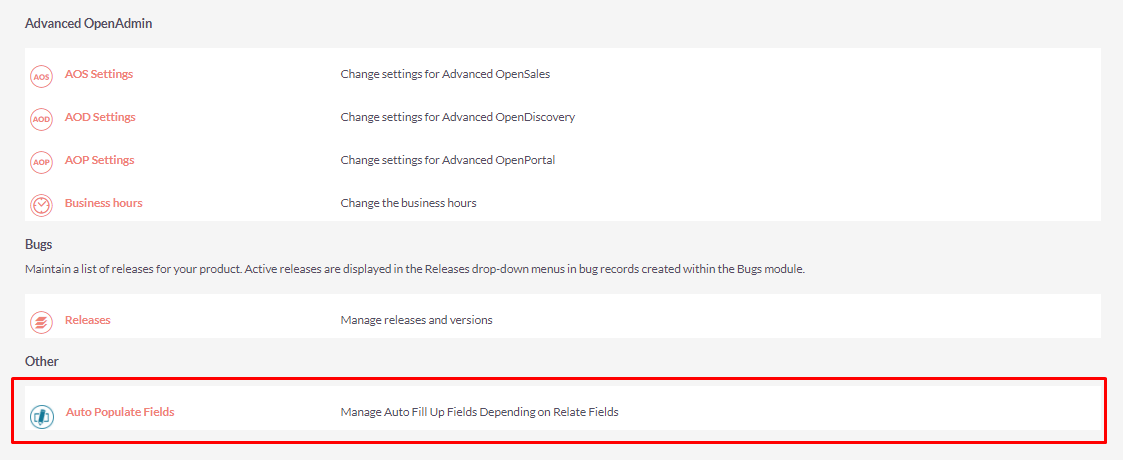Go to AOP Settings link
This screenshot has height=460, width=1123.
click(100, 160)
